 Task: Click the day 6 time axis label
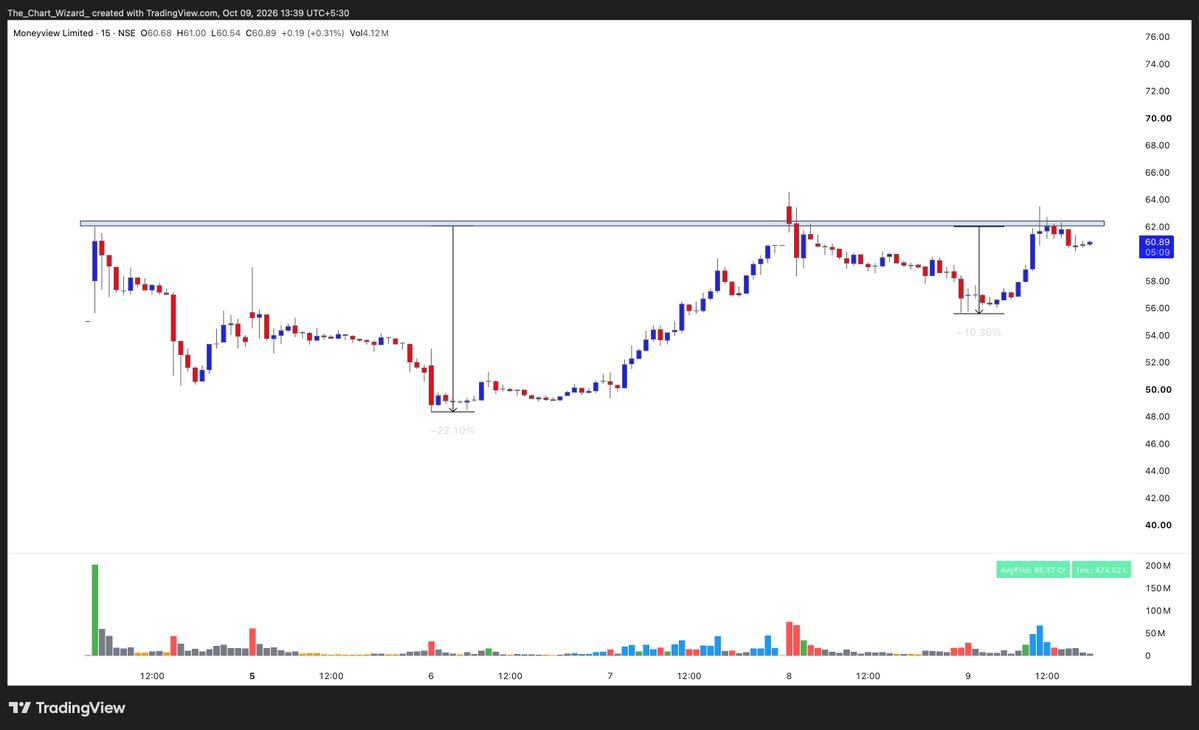coord(431,676)
